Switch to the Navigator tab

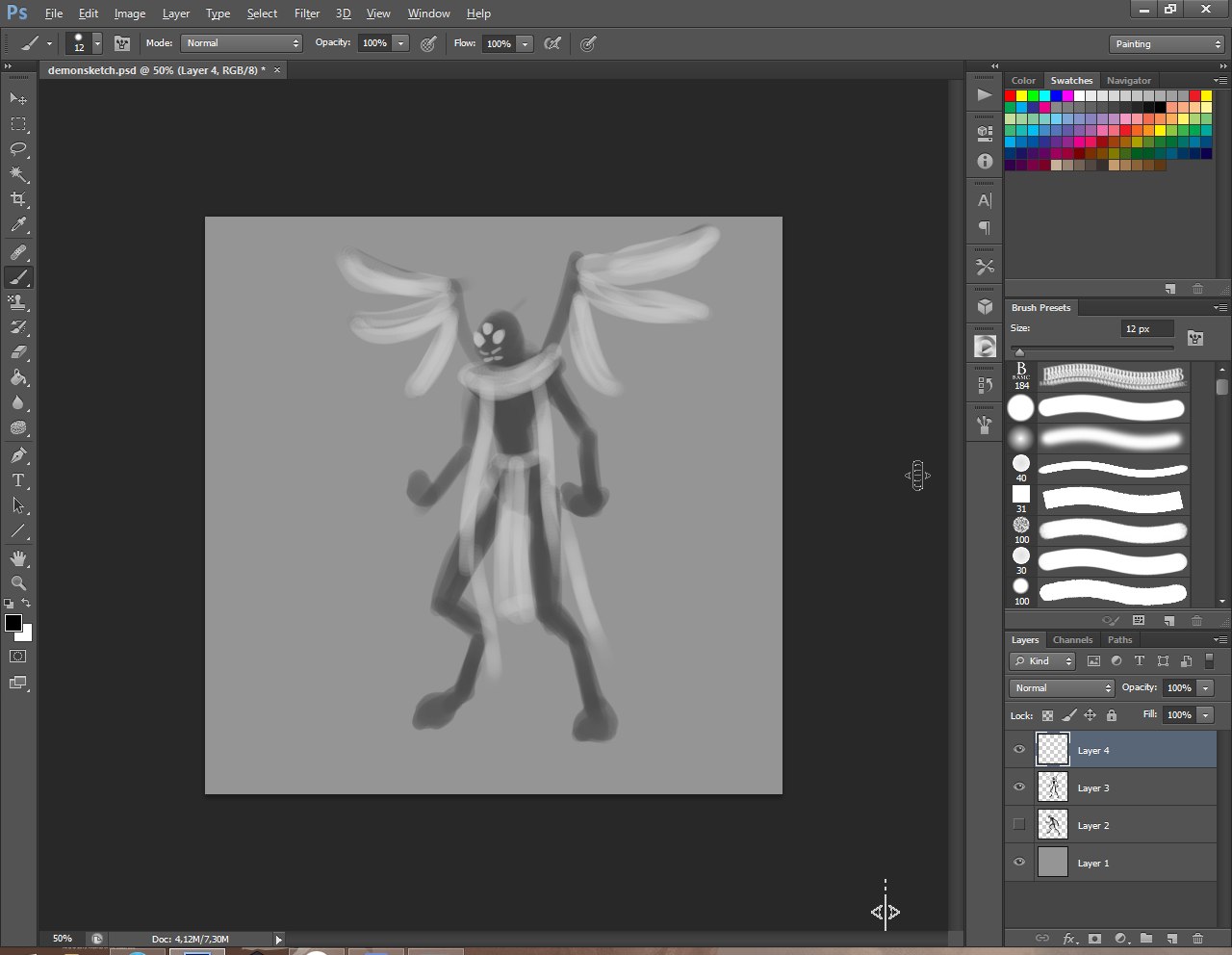[1128, 81]
